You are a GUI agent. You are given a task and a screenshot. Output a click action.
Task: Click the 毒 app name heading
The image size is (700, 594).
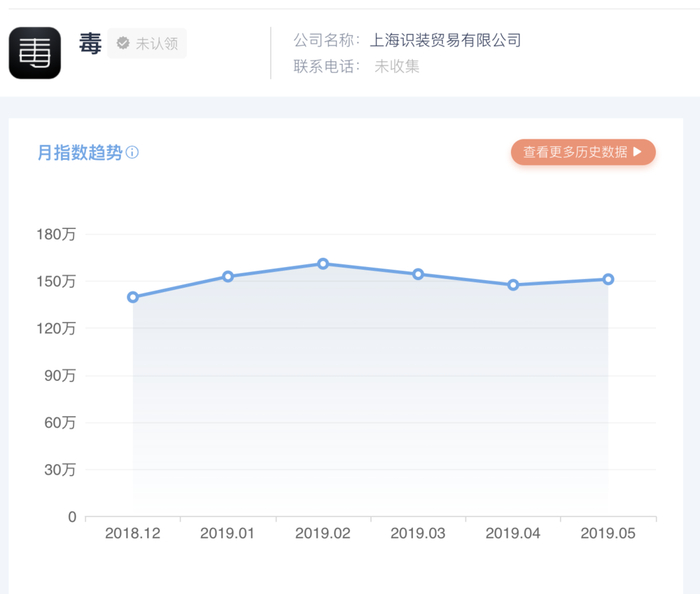pyautogui.click(x=90, y=44)
